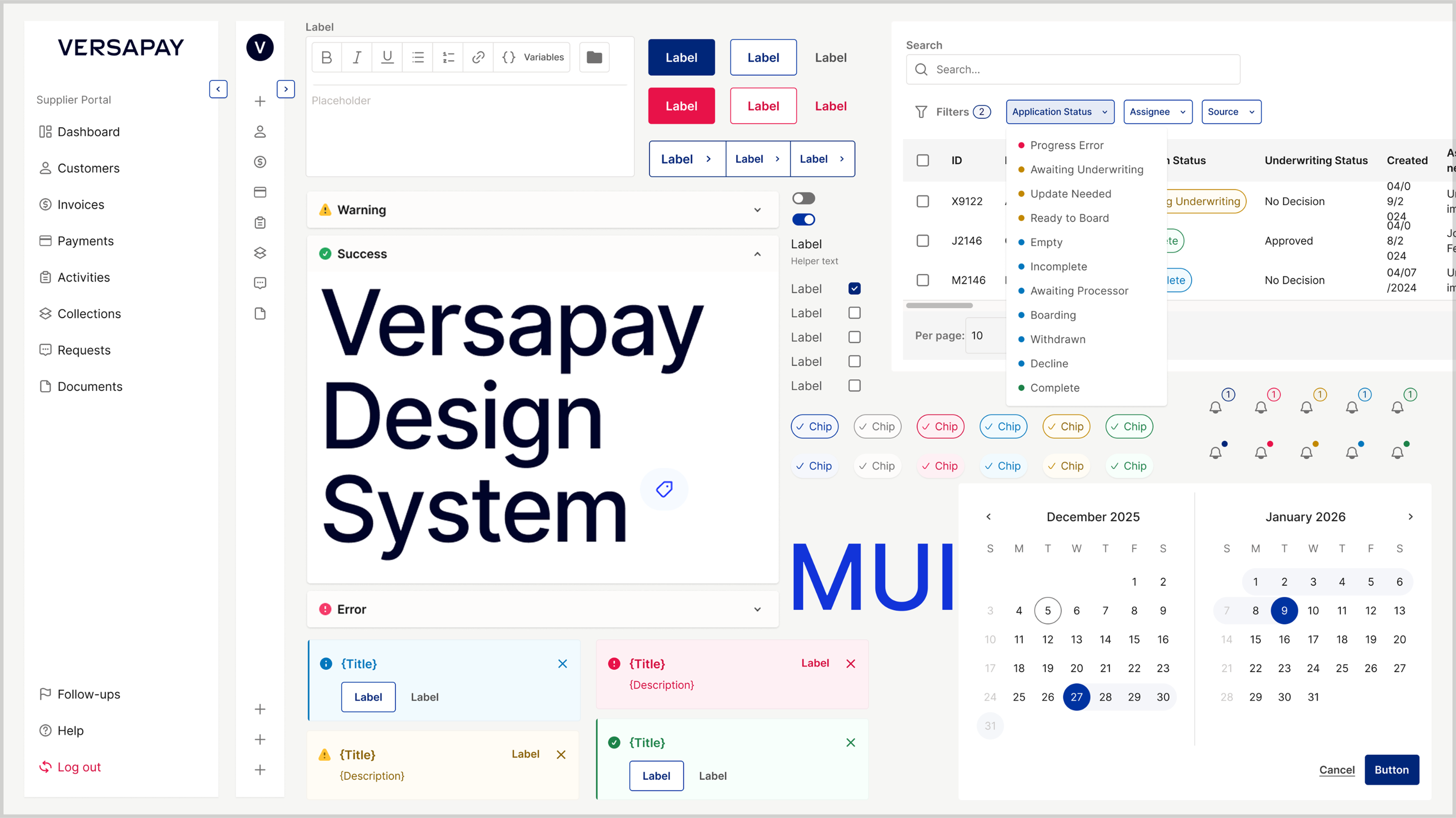Click the folder icon beside Variables
Viewport: 1456px width, 818px height.
click(x=594, y=57)
